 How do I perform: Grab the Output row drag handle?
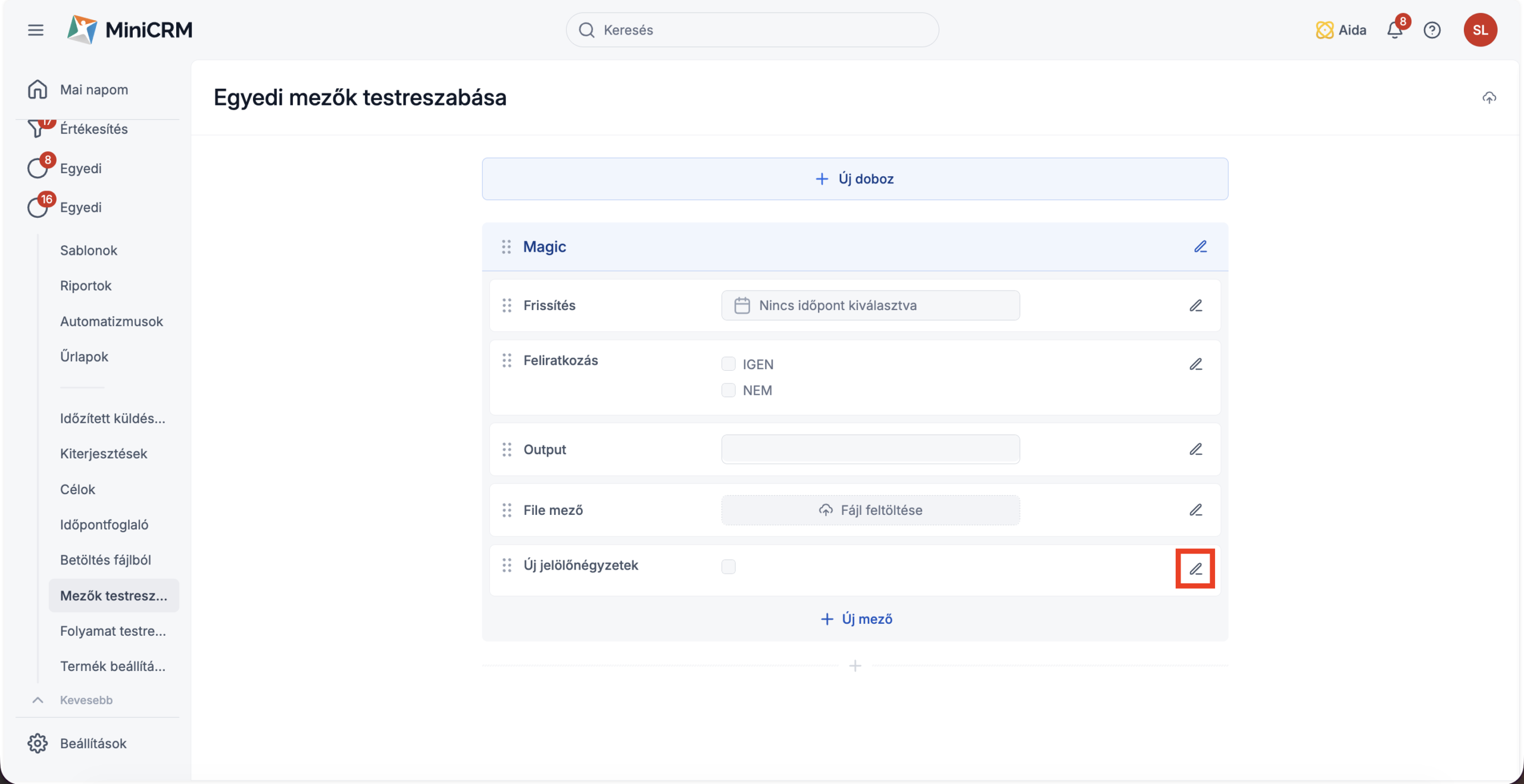[x=507, y=449]
